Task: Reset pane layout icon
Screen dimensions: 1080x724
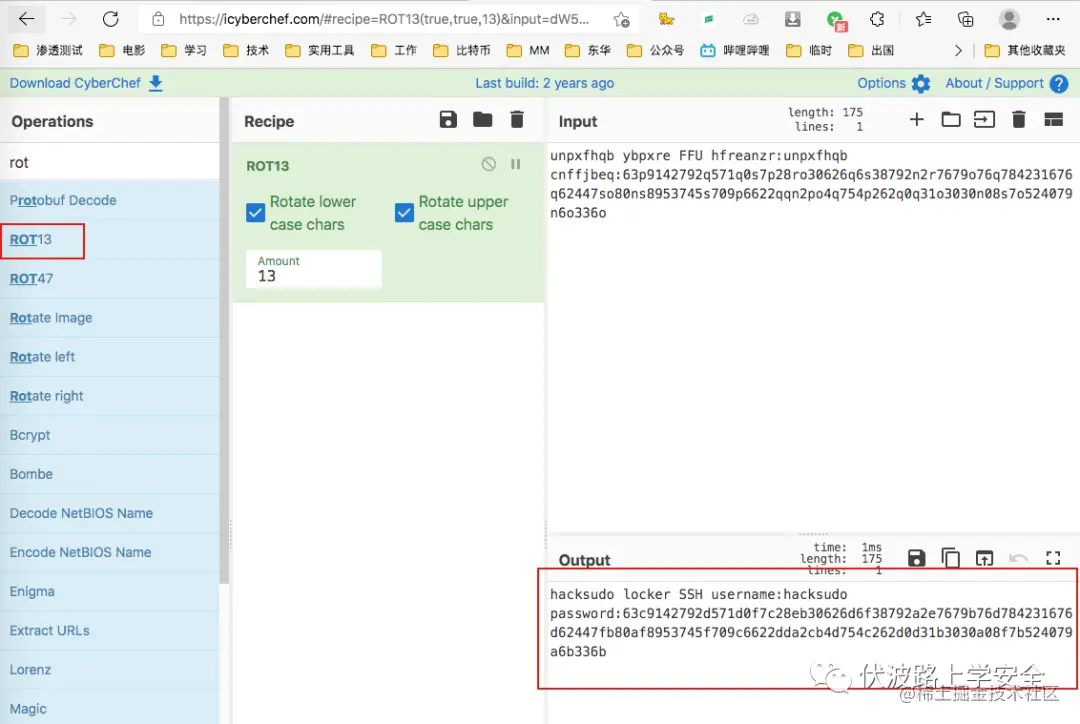Action: click(1053, 119)
